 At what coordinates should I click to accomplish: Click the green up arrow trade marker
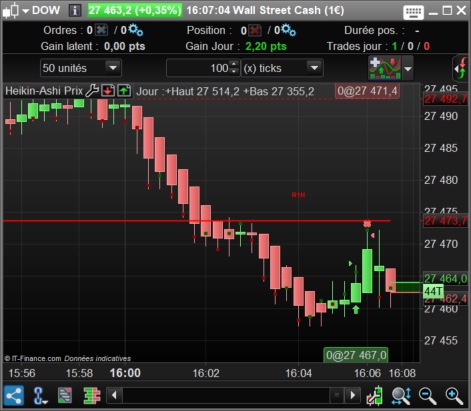click(x=356, y=310)
